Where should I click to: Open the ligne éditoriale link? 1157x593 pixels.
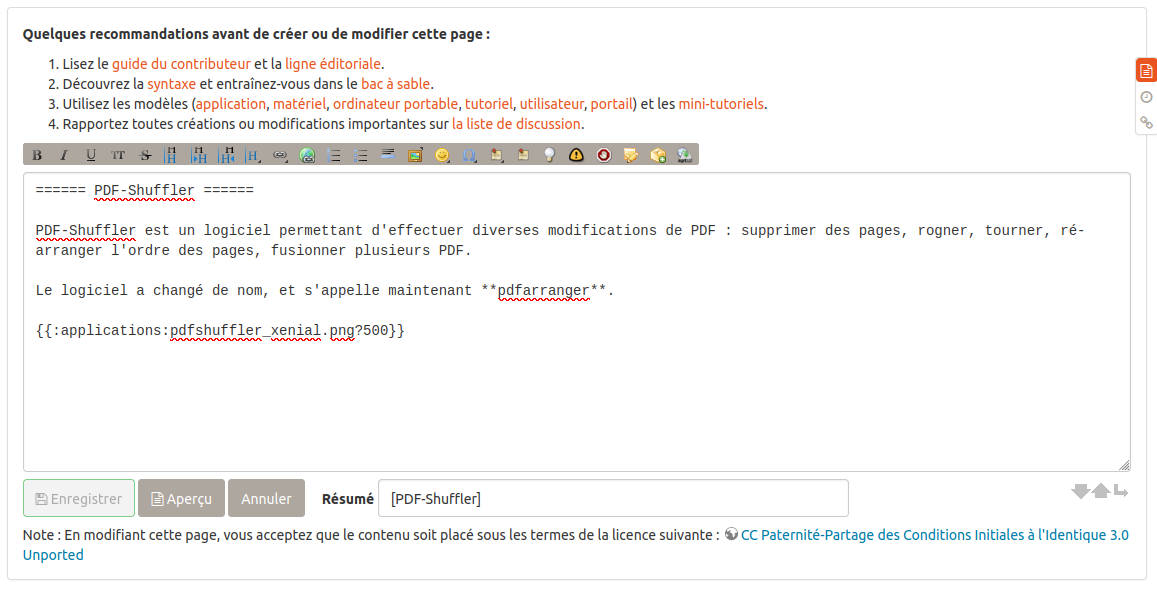pos(333,64)
